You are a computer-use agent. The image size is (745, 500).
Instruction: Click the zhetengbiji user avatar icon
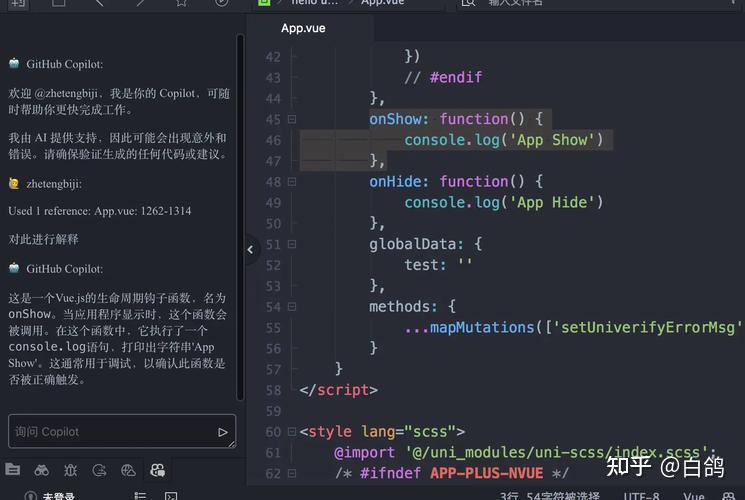pyautogui.click(x=14, y=183)
